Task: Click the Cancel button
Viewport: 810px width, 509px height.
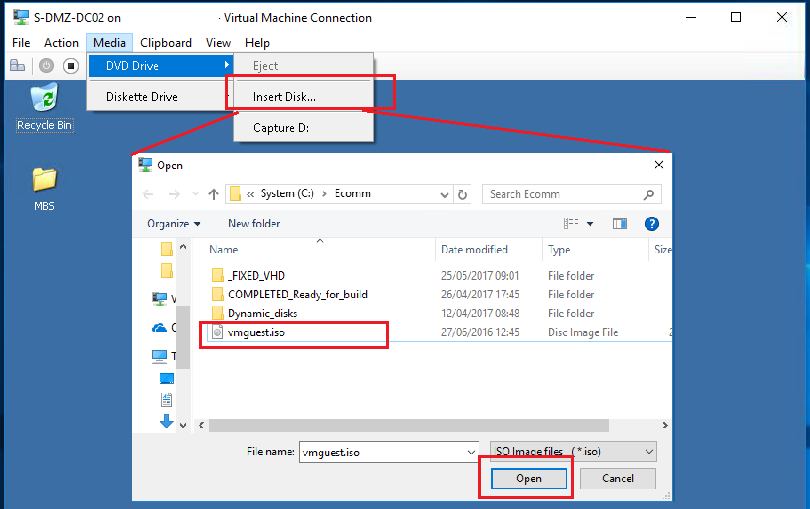Action: point(618,479)
